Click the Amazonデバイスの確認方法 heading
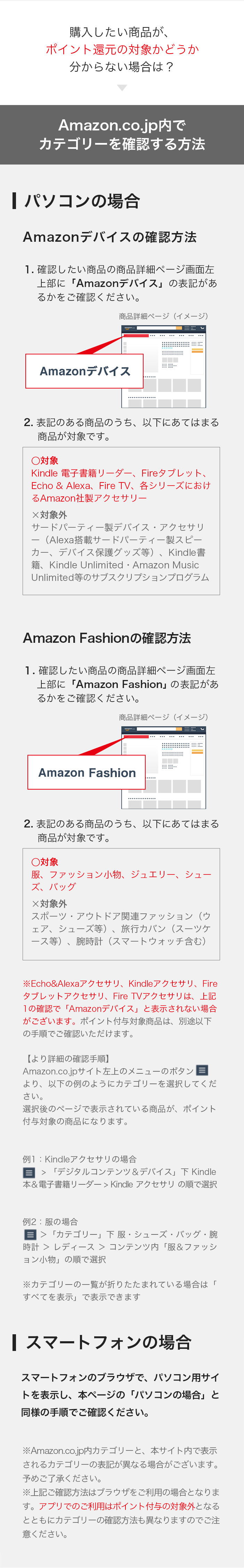Viewport: 244px width, 1568px height. (109, 237)
